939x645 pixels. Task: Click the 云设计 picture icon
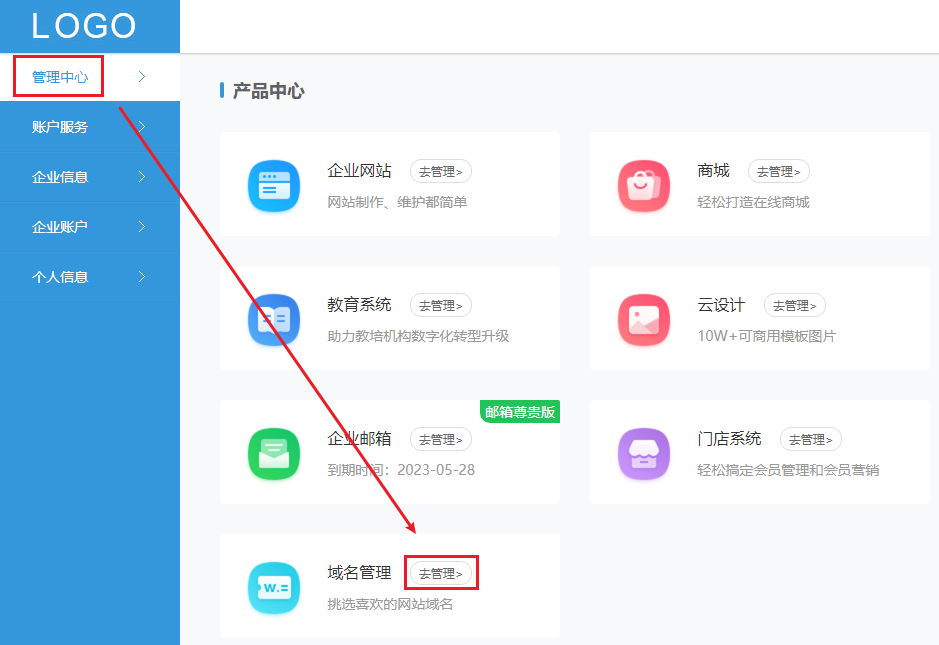(644, 320)
